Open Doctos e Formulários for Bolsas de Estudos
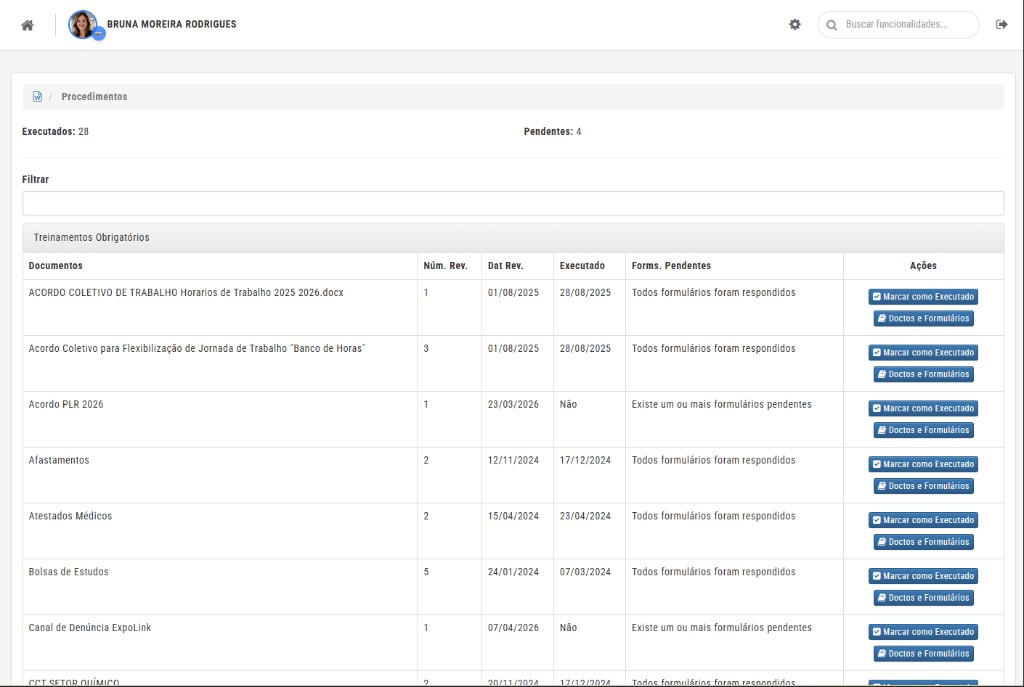Image resolution: width=1024 pixels, height=687 pixels. pos(923,598)
